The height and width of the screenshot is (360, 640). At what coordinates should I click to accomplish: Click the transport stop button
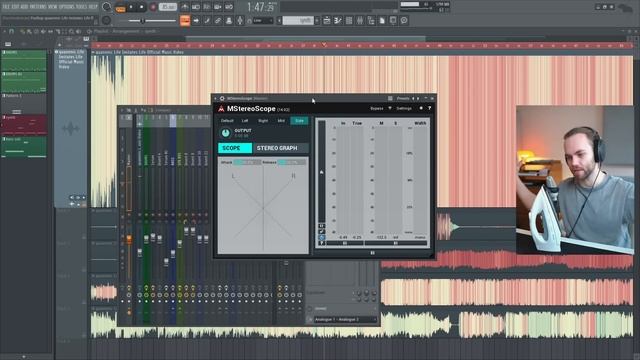pyautogui.click(x=142, y=7)
